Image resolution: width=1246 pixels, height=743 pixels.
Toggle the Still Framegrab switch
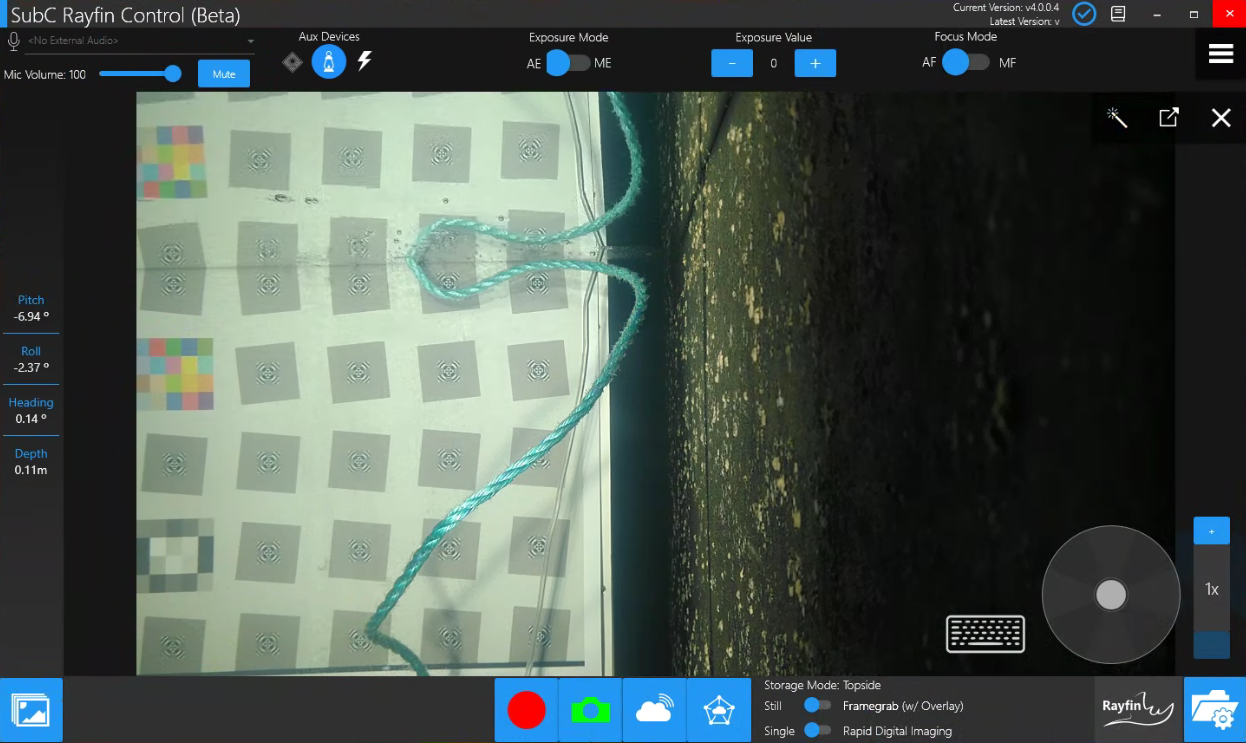(817, 706)
